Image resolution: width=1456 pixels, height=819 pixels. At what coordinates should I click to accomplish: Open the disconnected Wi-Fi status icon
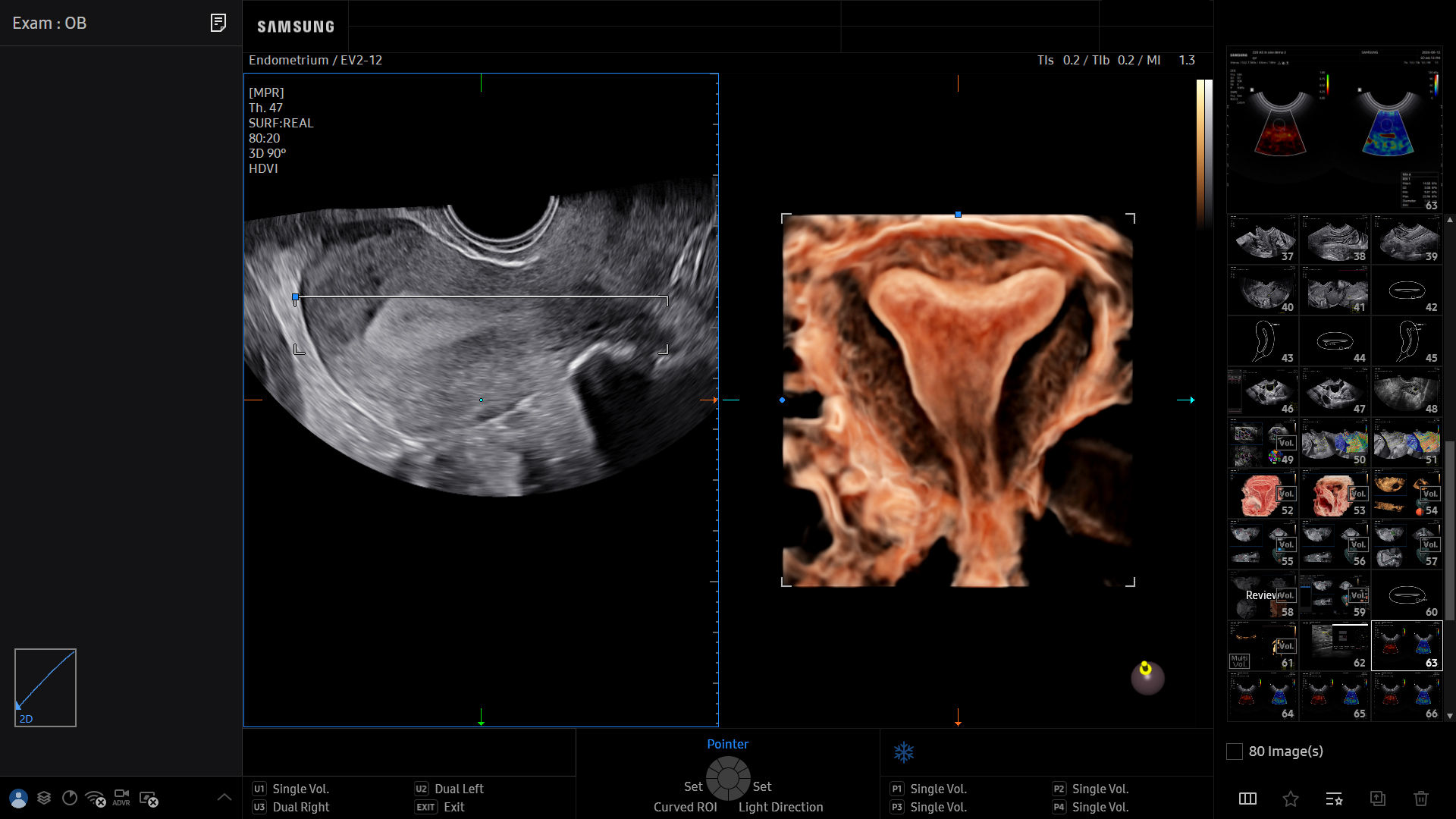[96, 799]
